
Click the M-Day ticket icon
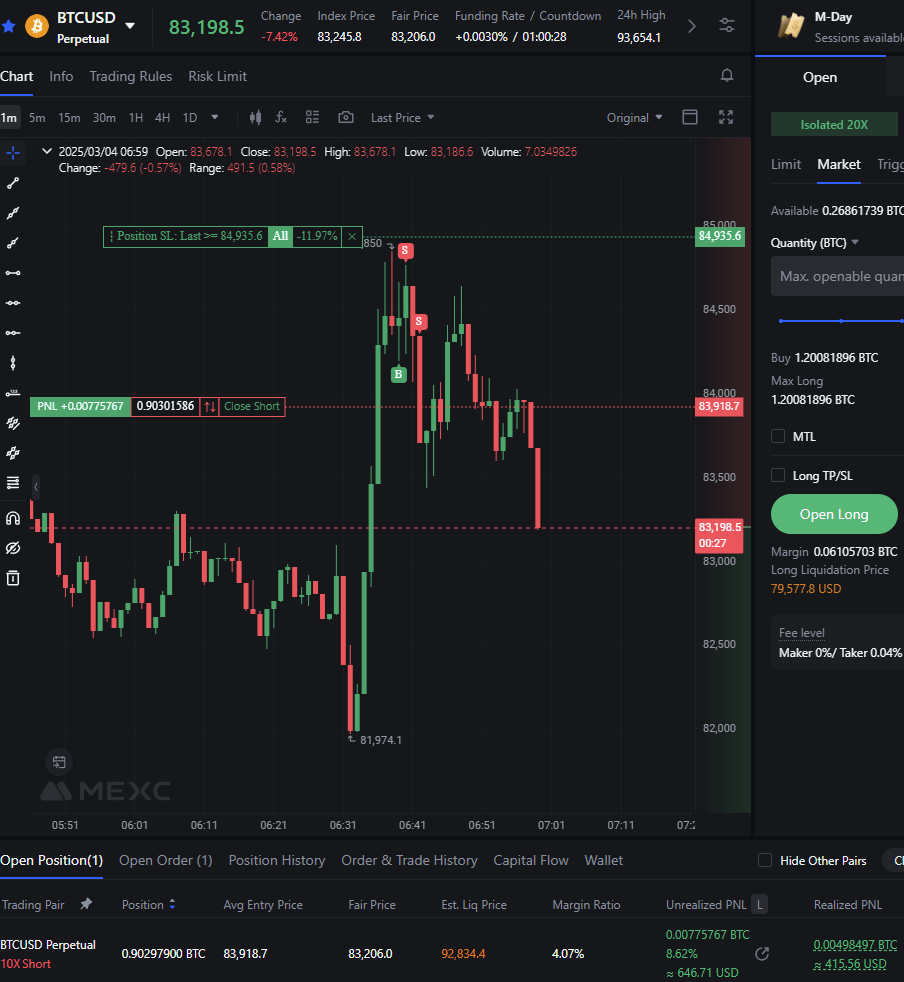[791, 26]
